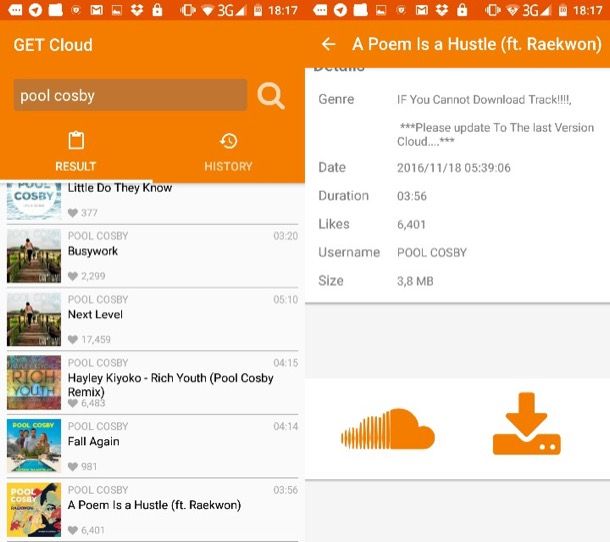The image size is (610, 542).
Task: Tap duration 04:15 on Rich Youth row
Action: (286, 363)
